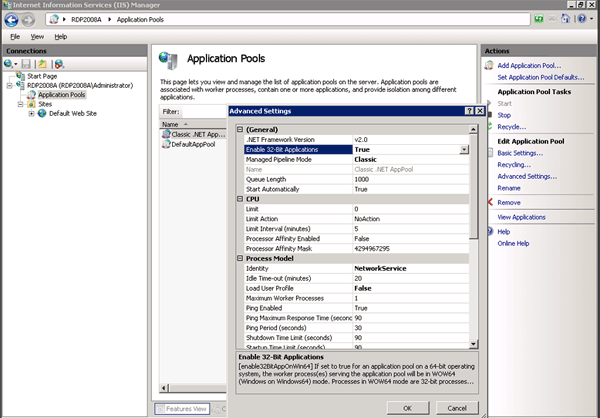Image resolution: width=600 pixels, height=418 pixels.
Task: Open Enable 32-Bit Applications value dropdown
Action: tap(464, 149)
